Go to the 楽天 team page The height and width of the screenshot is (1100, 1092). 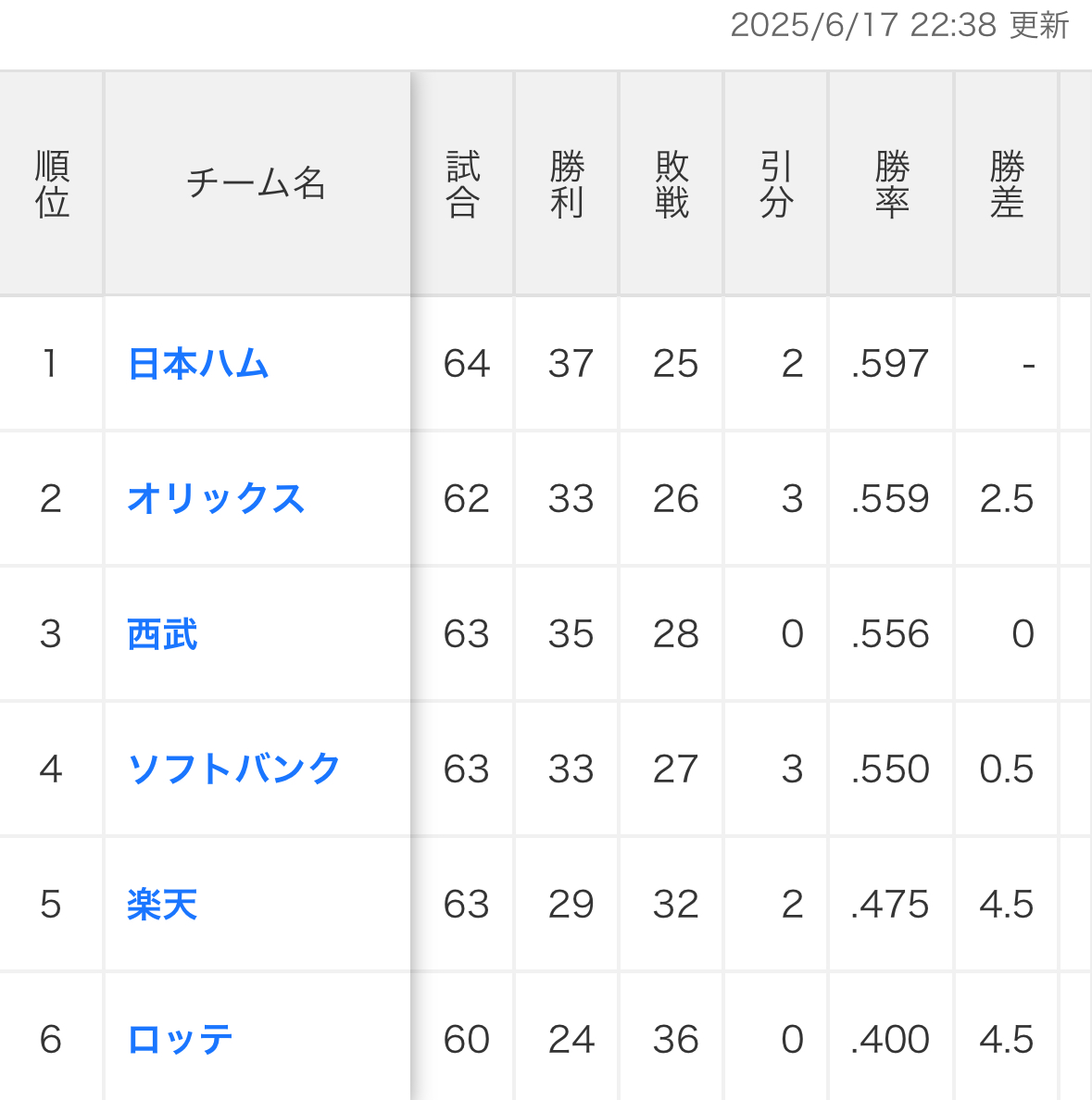click(x=163, y=905)
